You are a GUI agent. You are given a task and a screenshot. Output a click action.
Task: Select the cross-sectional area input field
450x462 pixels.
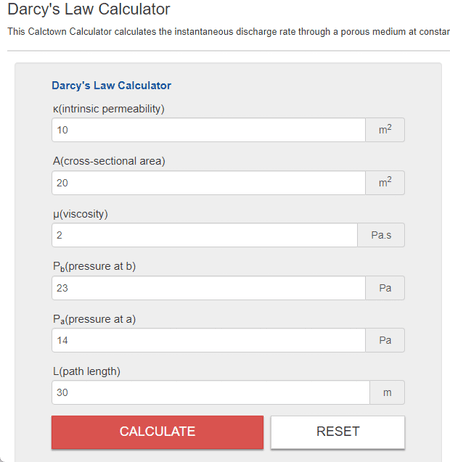pos(209,183)
